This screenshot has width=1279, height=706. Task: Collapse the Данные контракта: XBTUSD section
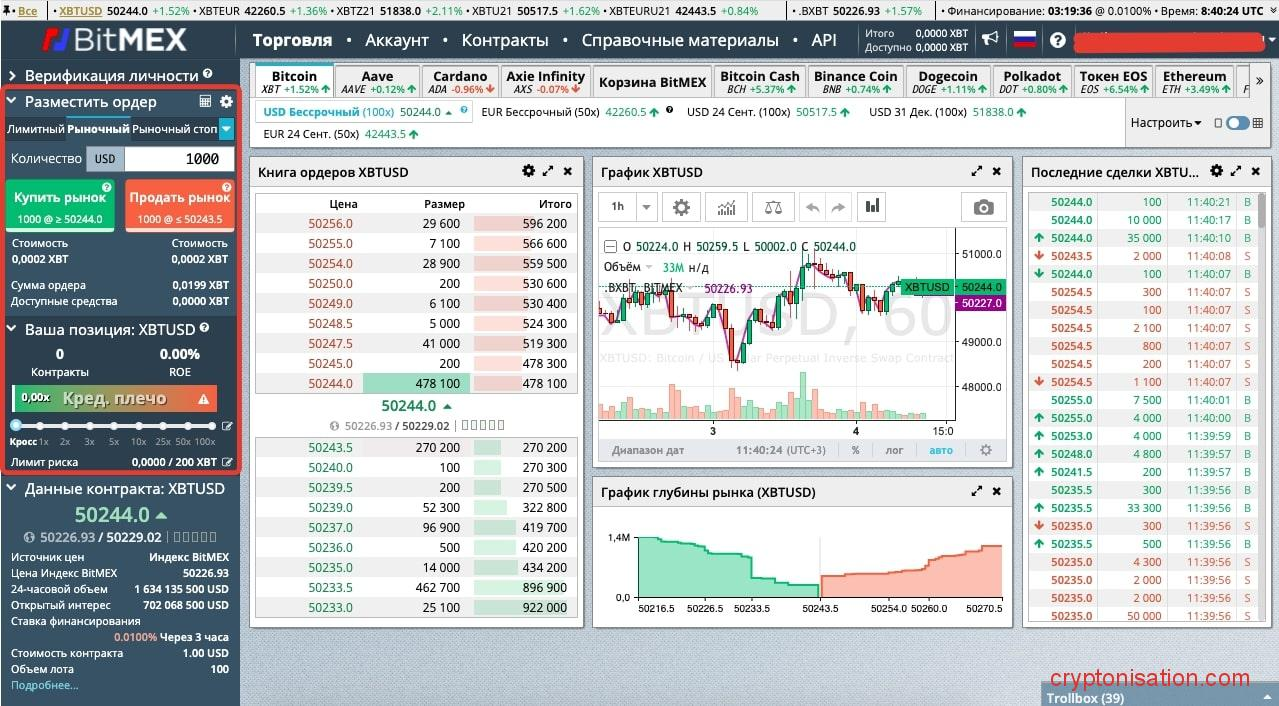tap(12, 489)
